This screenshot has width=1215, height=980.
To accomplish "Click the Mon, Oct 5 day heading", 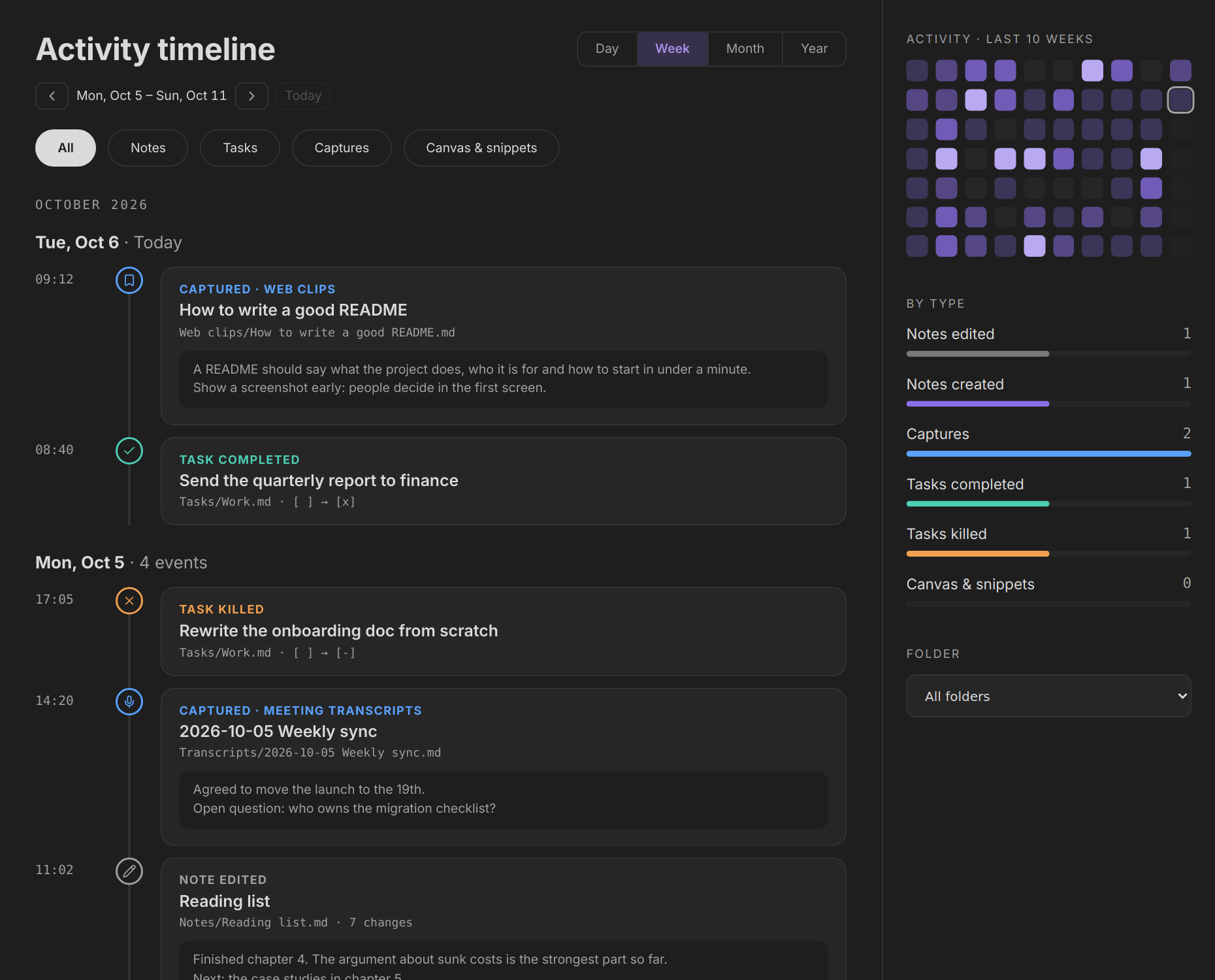I will tap(80, 563).
